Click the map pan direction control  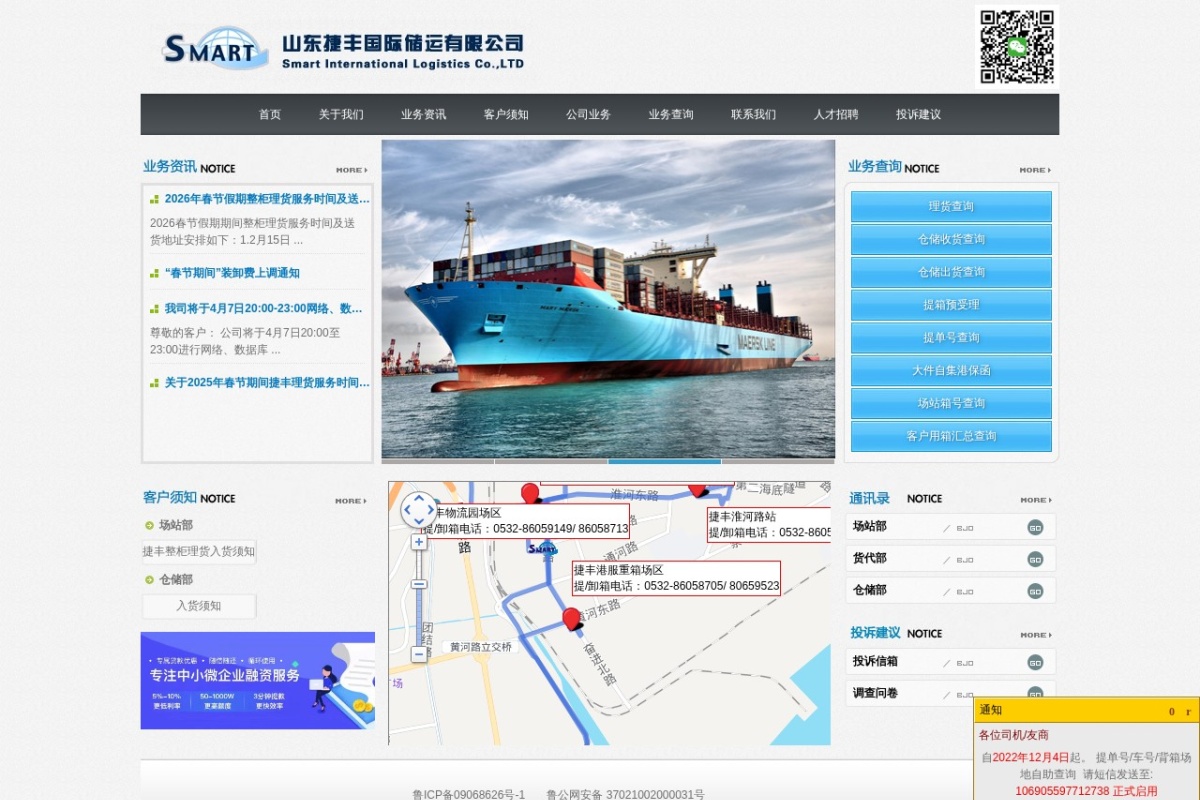pyautogui.click(x=419, y=510)
